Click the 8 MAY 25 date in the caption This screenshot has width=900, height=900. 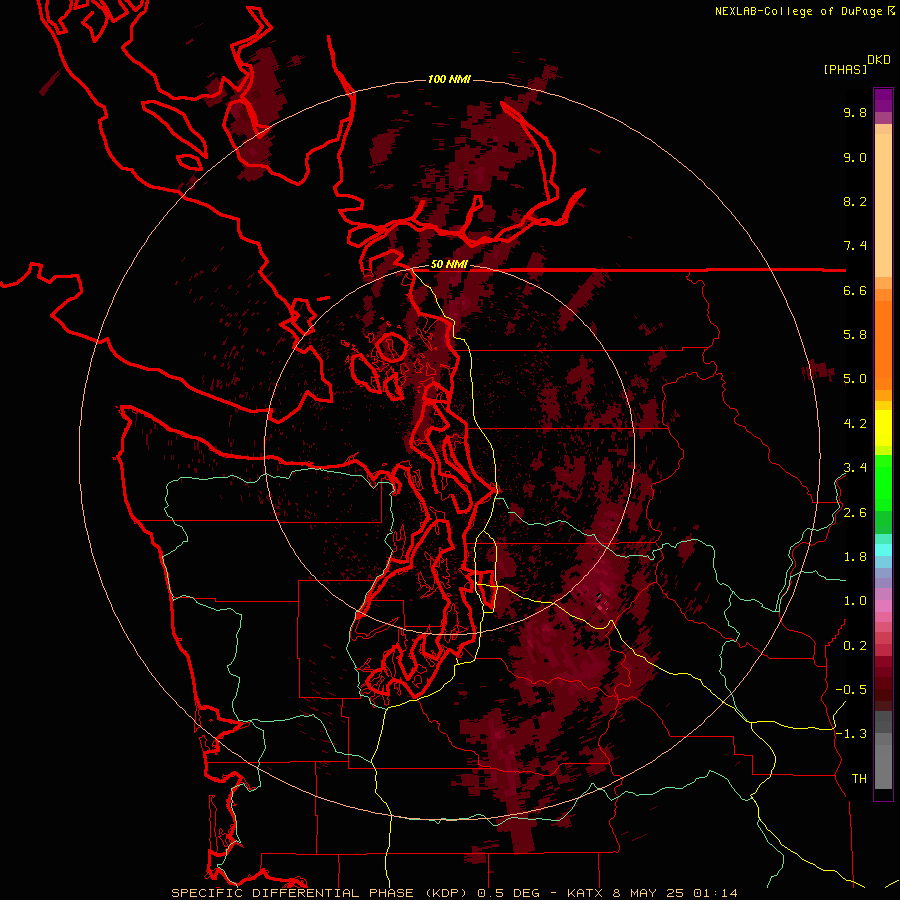(649, 893)
